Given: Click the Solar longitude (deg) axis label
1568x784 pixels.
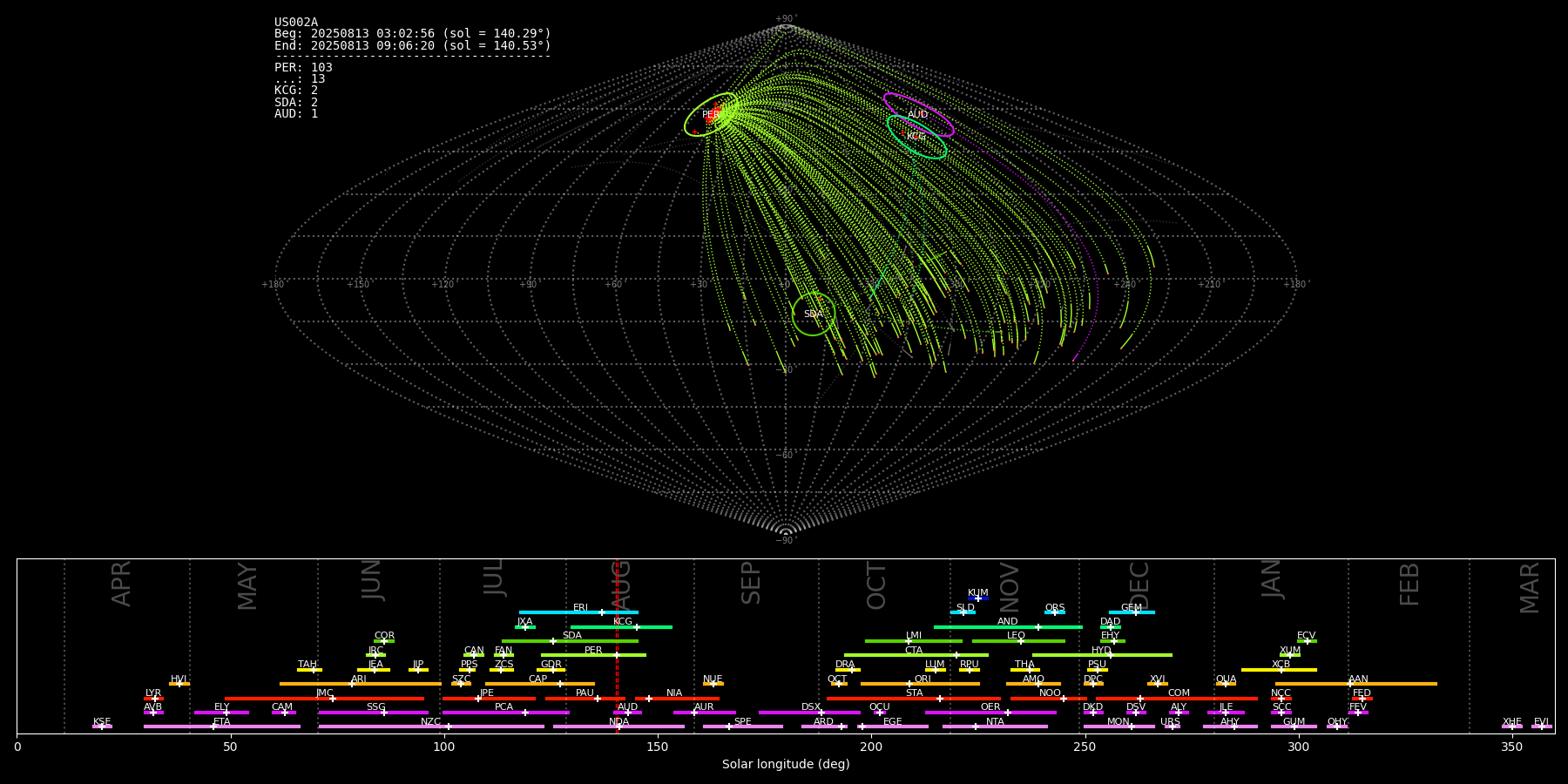Looking at the screenshot, I should pos(786,765).
